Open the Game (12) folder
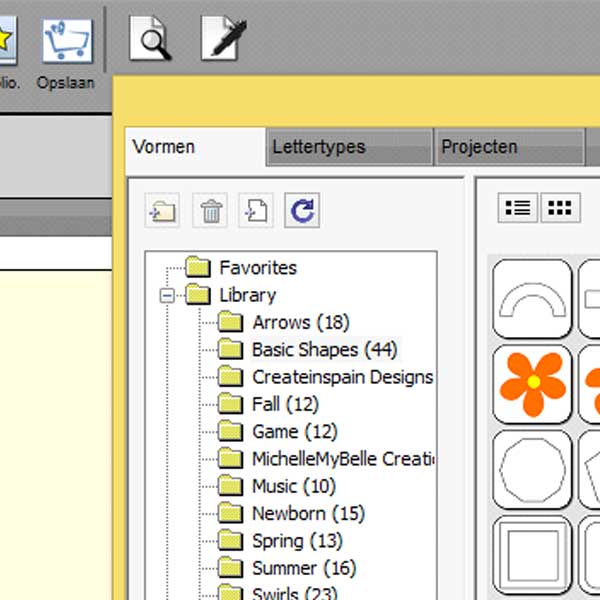 tap(277, 432)
